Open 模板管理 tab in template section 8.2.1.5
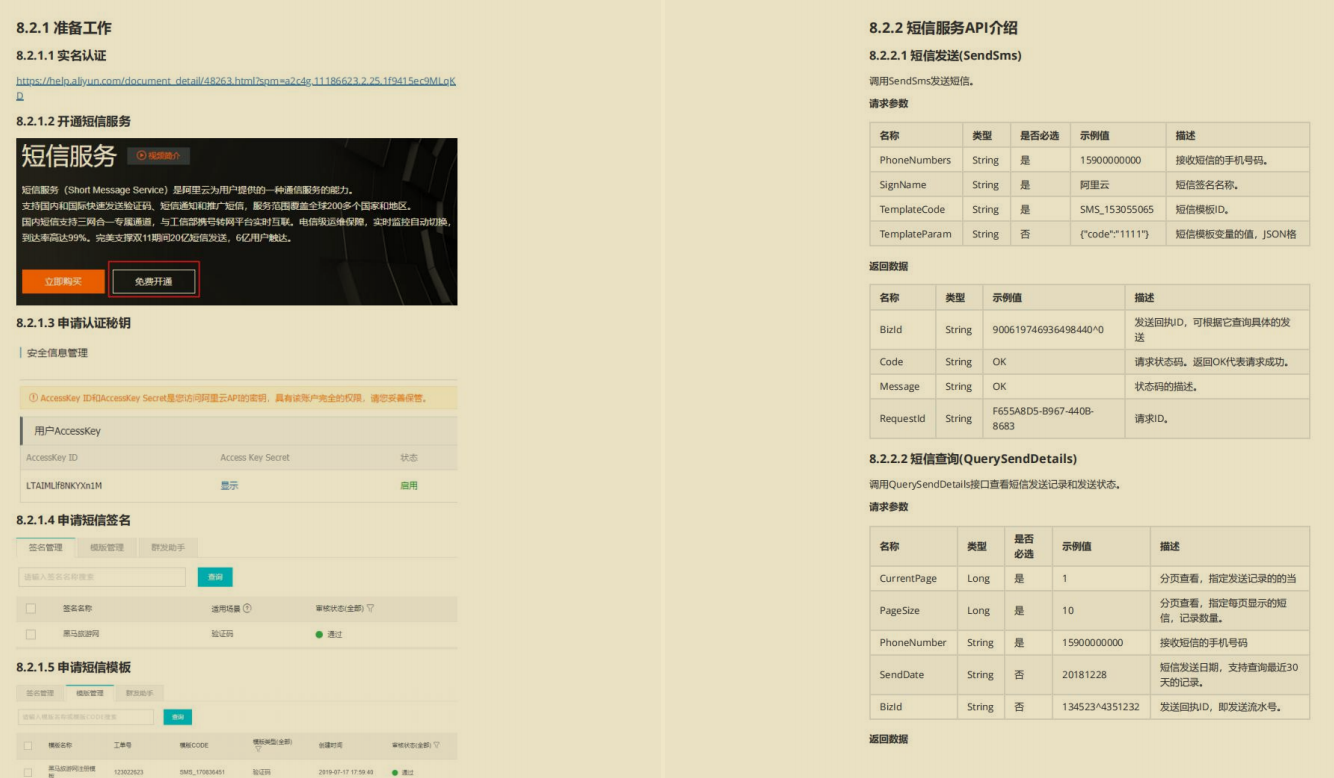This screenshot has width=1334, height=778. pos(89,692)
